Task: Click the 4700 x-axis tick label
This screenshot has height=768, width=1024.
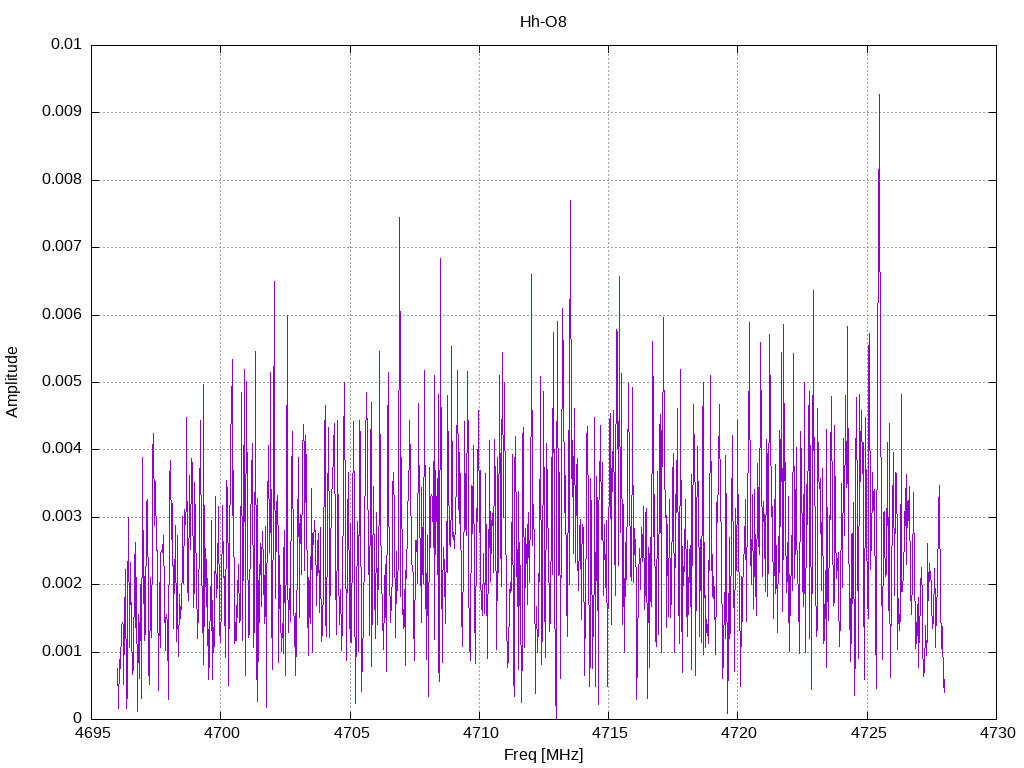Action: click(221, 733)
